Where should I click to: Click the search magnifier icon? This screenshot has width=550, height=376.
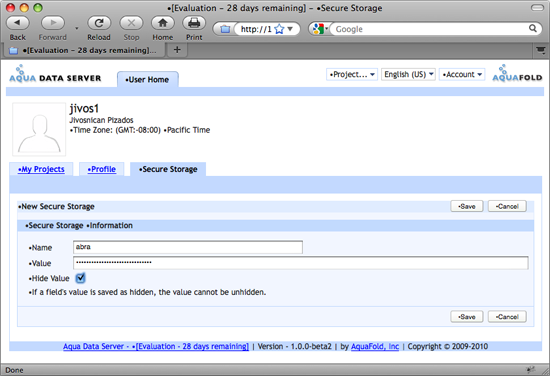(533, 28)
